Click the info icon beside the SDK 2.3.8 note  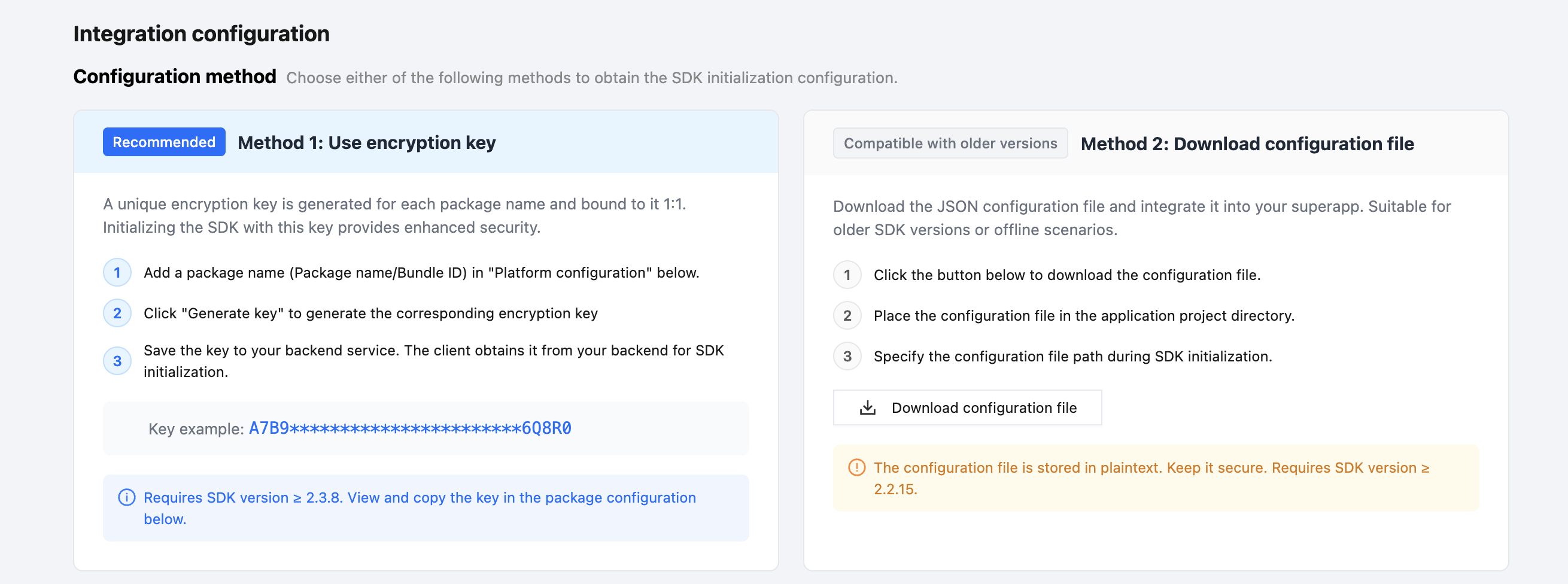coord(126,498)
